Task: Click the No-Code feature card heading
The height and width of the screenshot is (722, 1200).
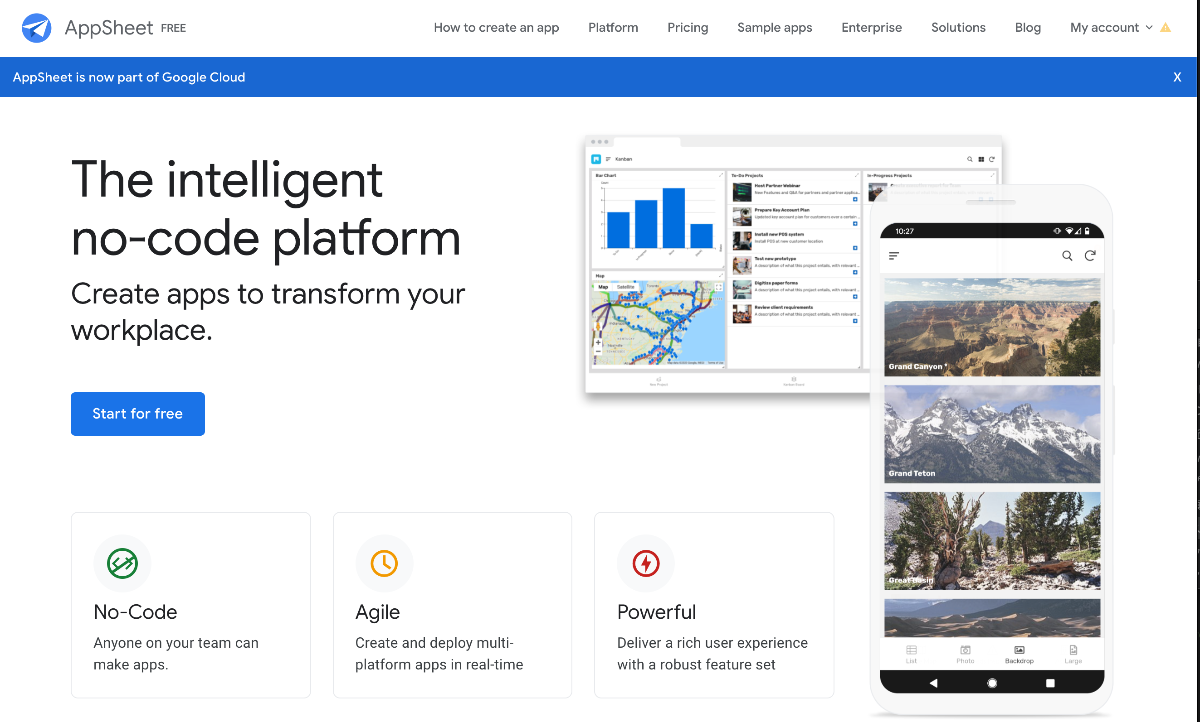Action: click(135, 612)
